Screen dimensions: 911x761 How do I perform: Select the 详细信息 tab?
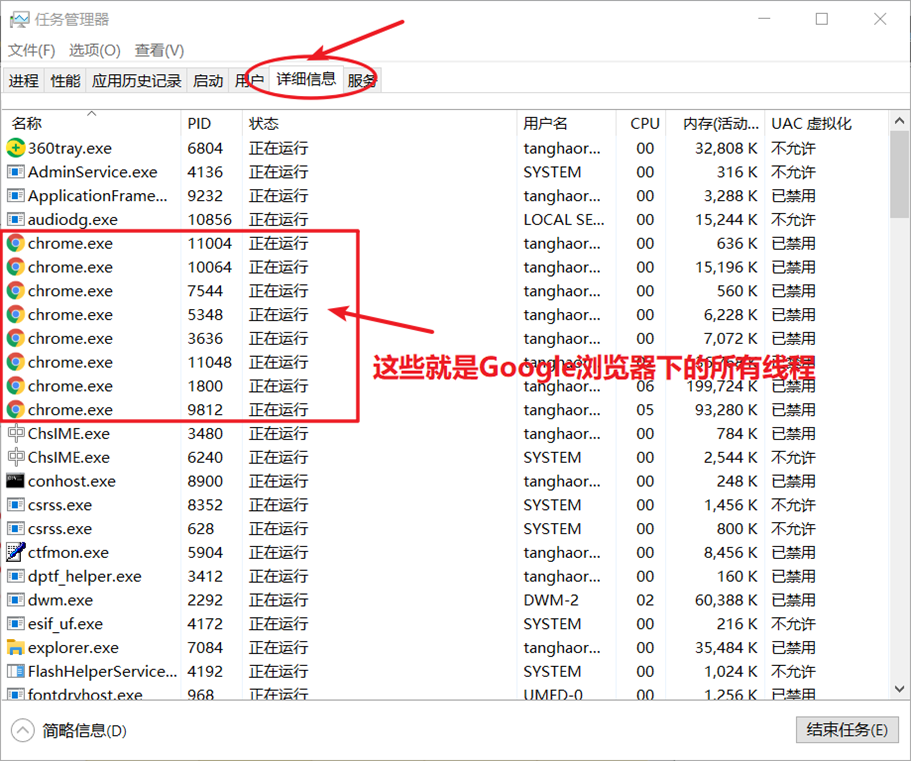point(306,78)
